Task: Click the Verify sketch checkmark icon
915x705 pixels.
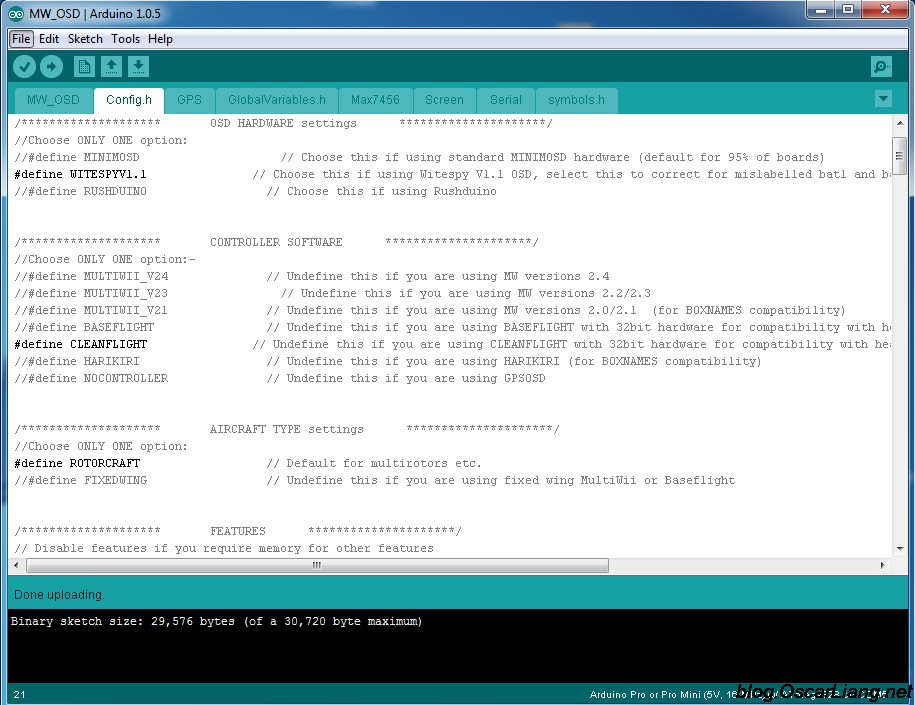Action: point(25,67)
